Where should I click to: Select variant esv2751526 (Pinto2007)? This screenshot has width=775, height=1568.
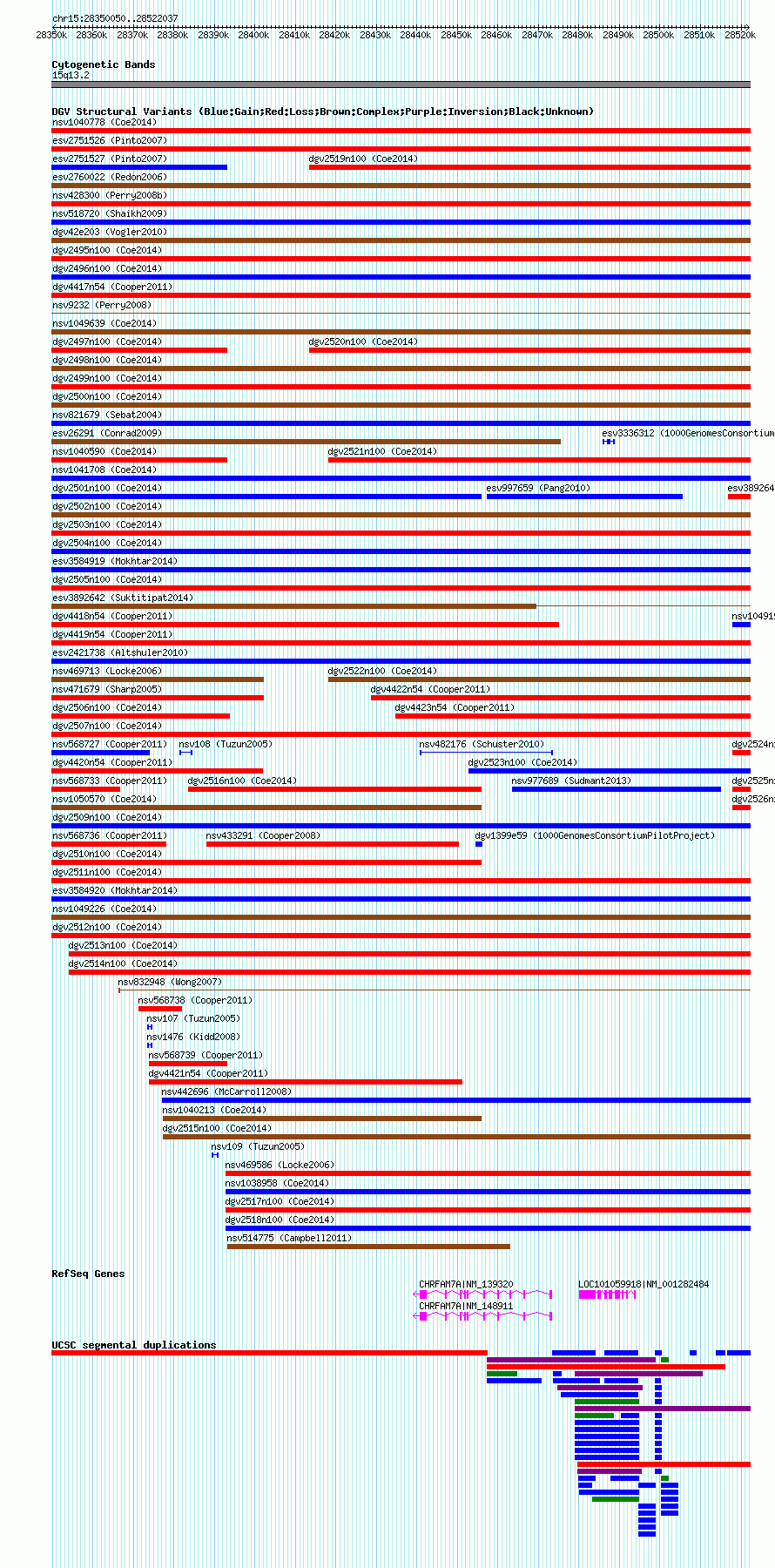[x=110, y=141]
